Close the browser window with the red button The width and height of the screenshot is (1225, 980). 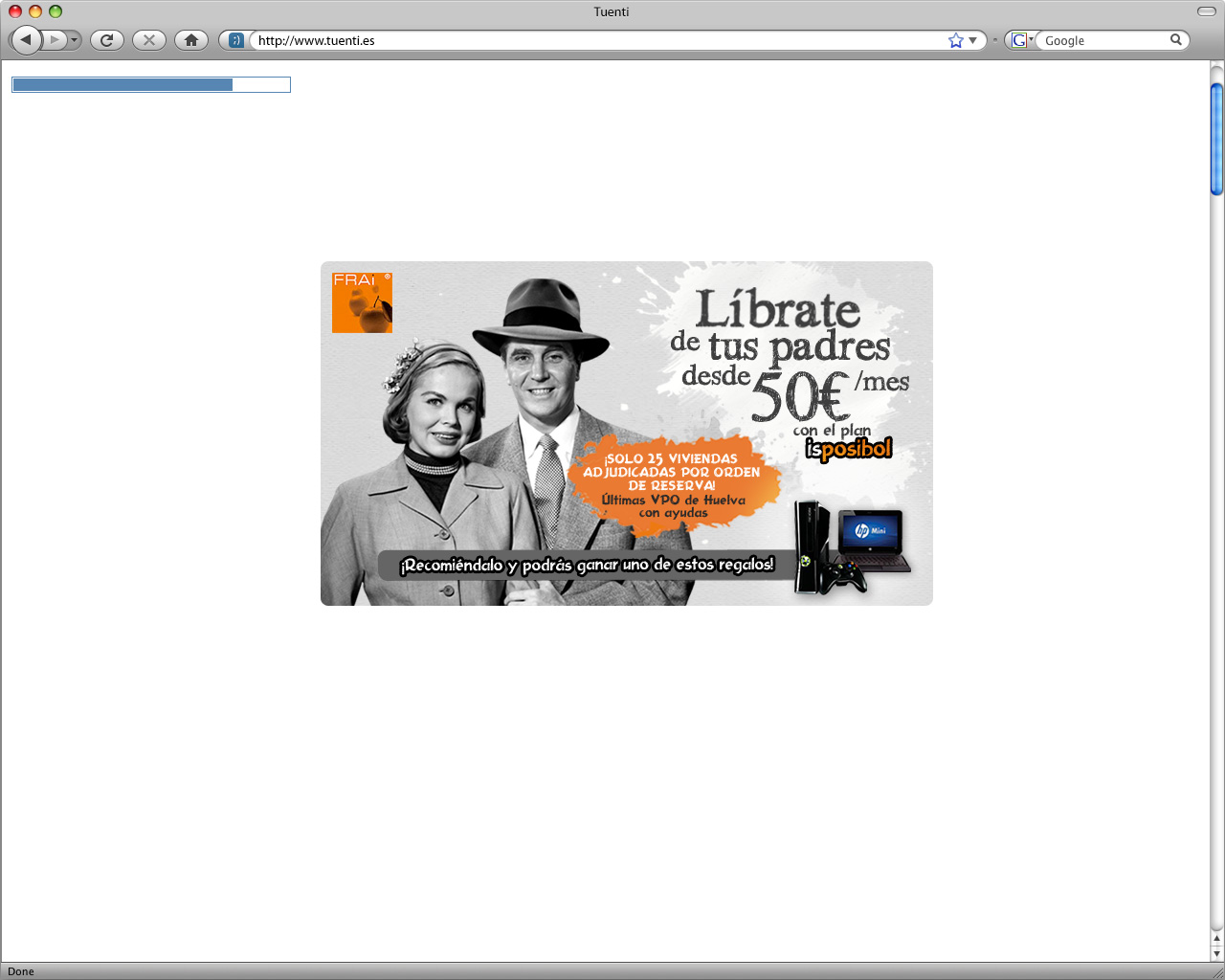(x=15, y=11)
